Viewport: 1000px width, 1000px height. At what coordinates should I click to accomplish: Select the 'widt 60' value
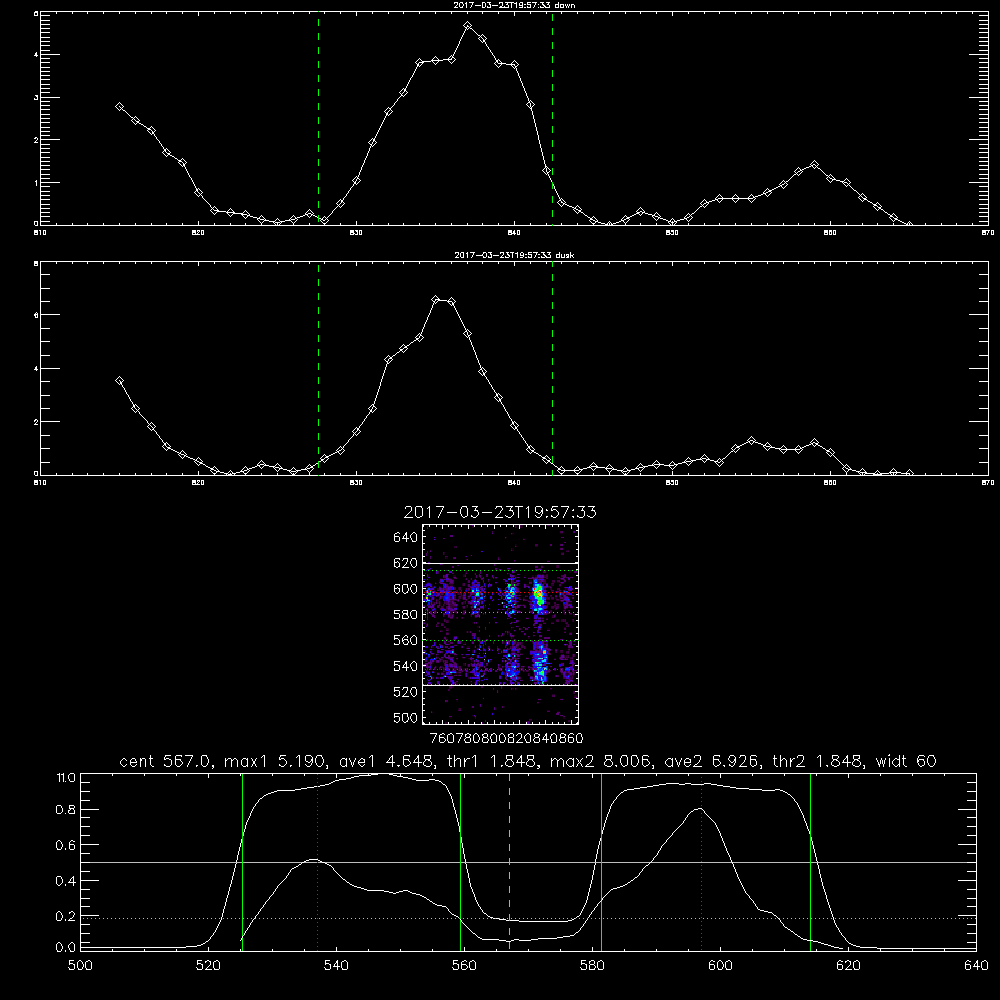906,761
